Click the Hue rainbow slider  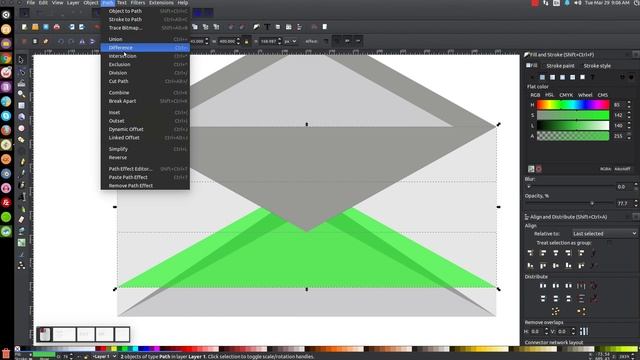(573, 105)
